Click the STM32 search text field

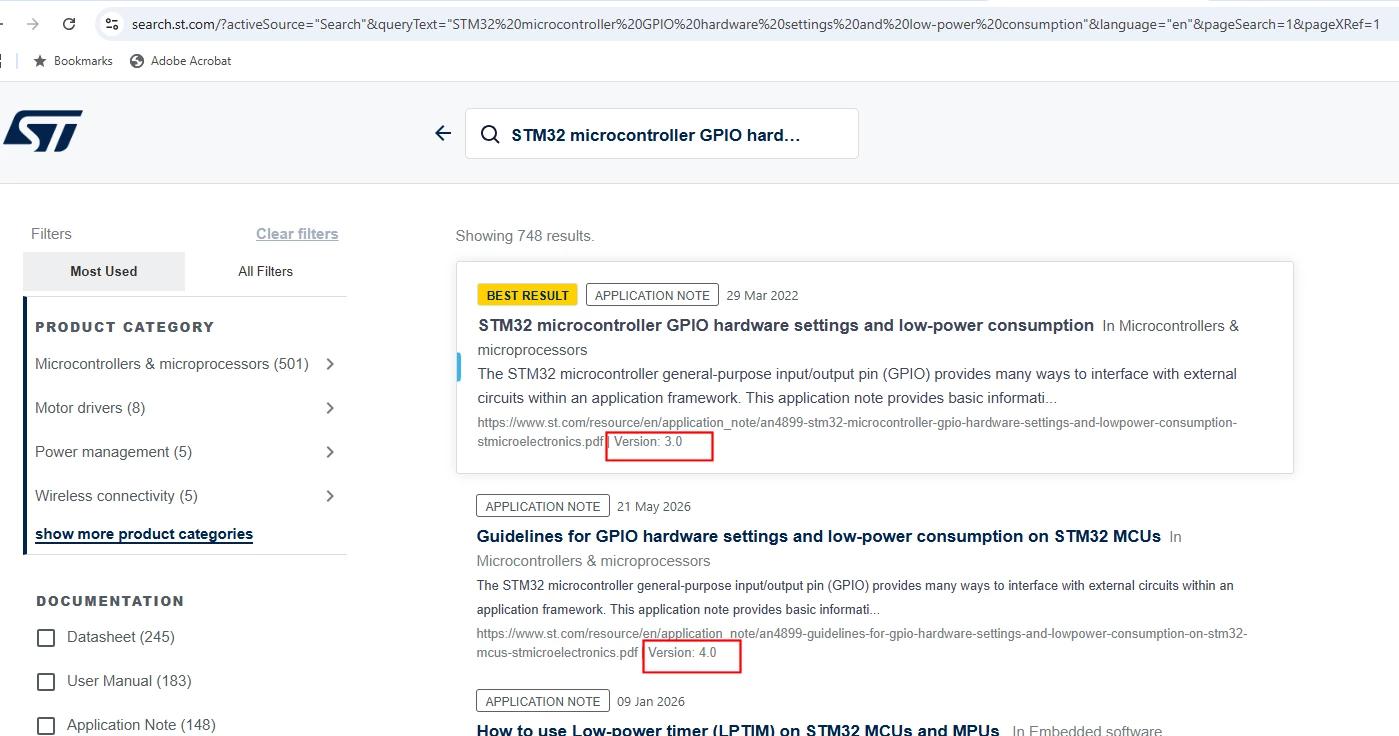(661, 134)
